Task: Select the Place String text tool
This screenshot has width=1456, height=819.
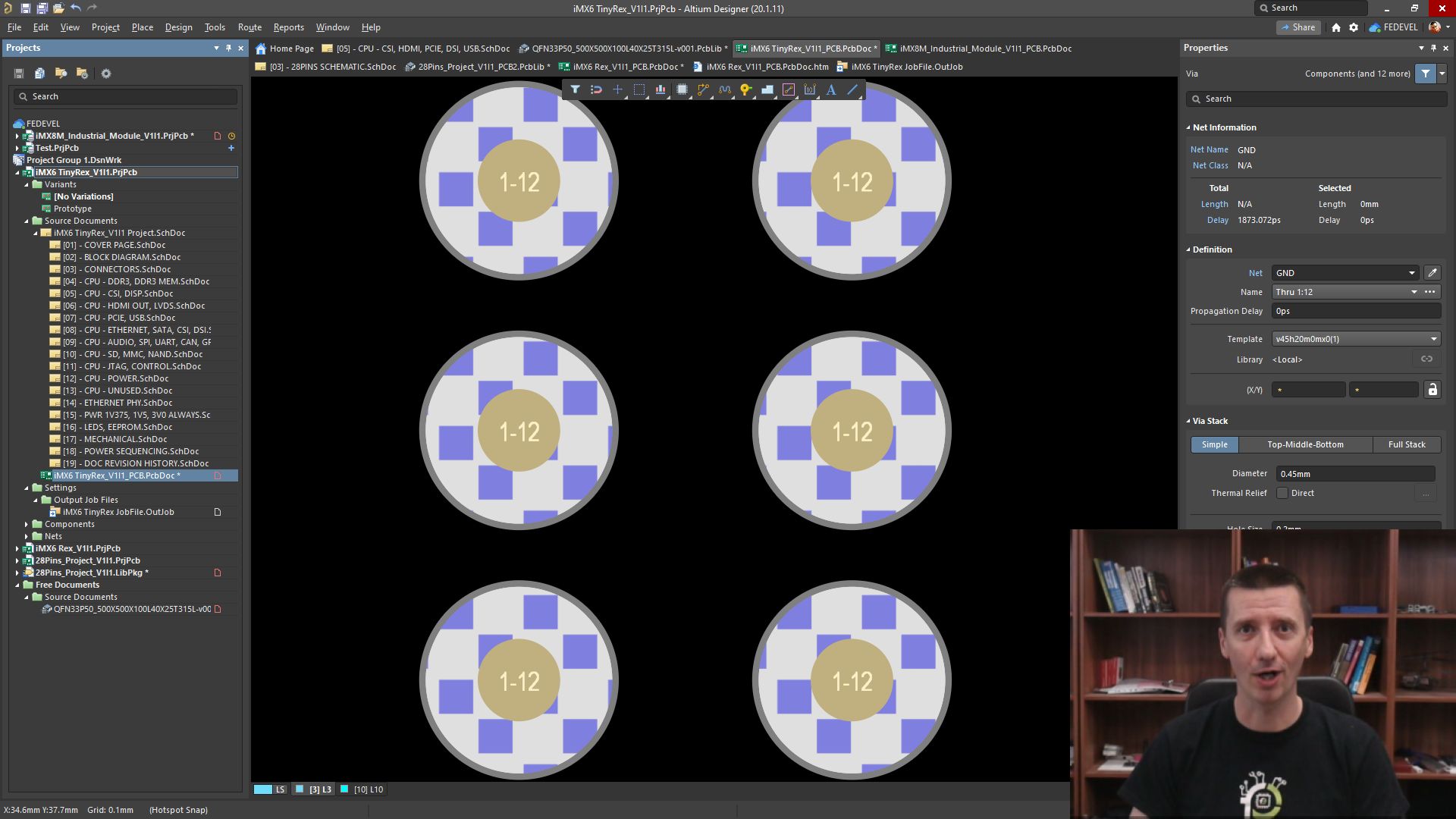Action: (x=831, y=89)
